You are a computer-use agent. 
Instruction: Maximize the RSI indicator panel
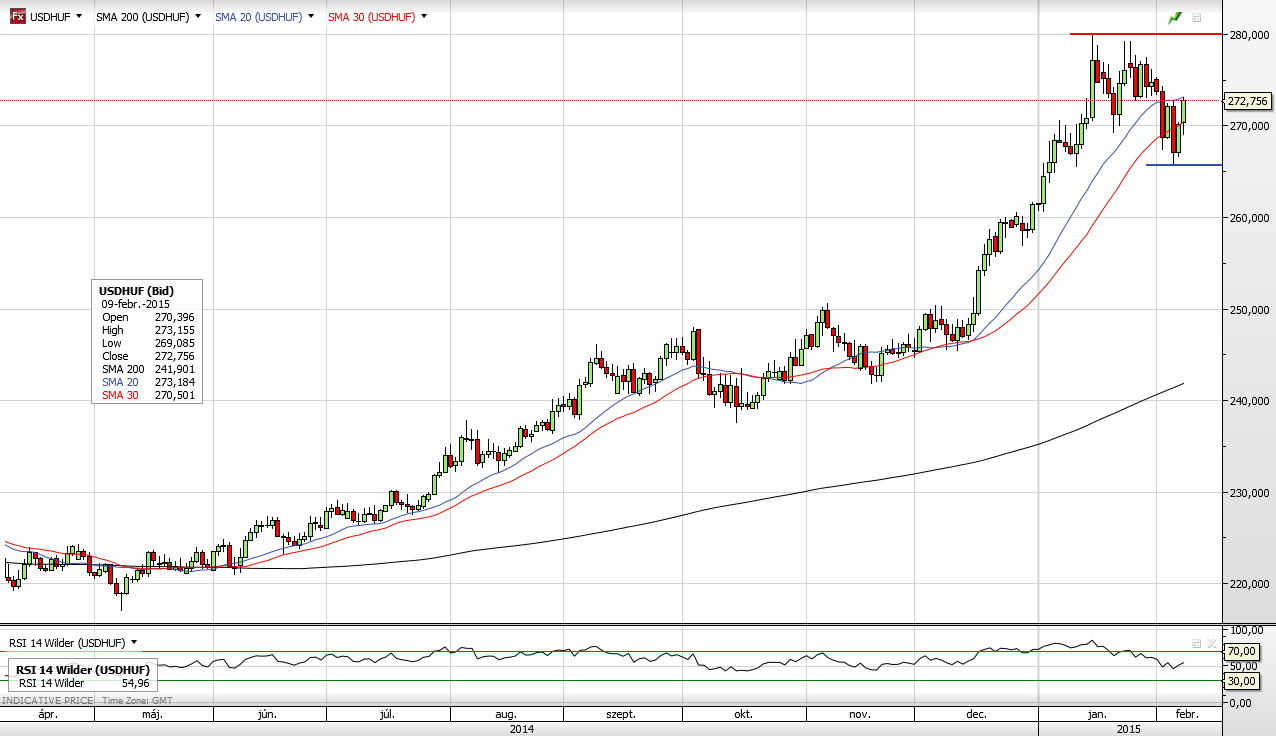click(x=1196, y=643)
